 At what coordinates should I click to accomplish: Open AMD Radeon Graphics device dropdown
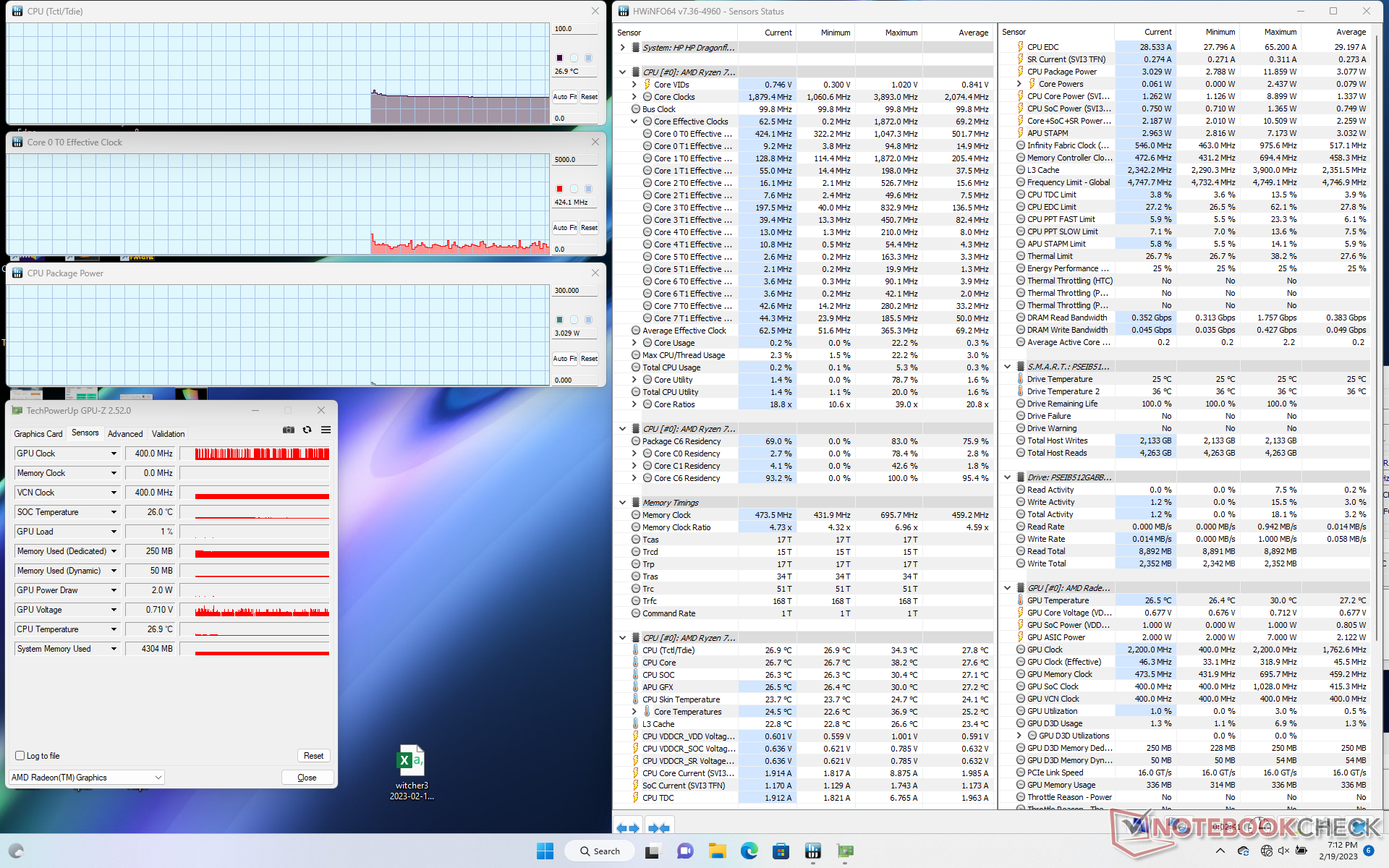point(87,778)
